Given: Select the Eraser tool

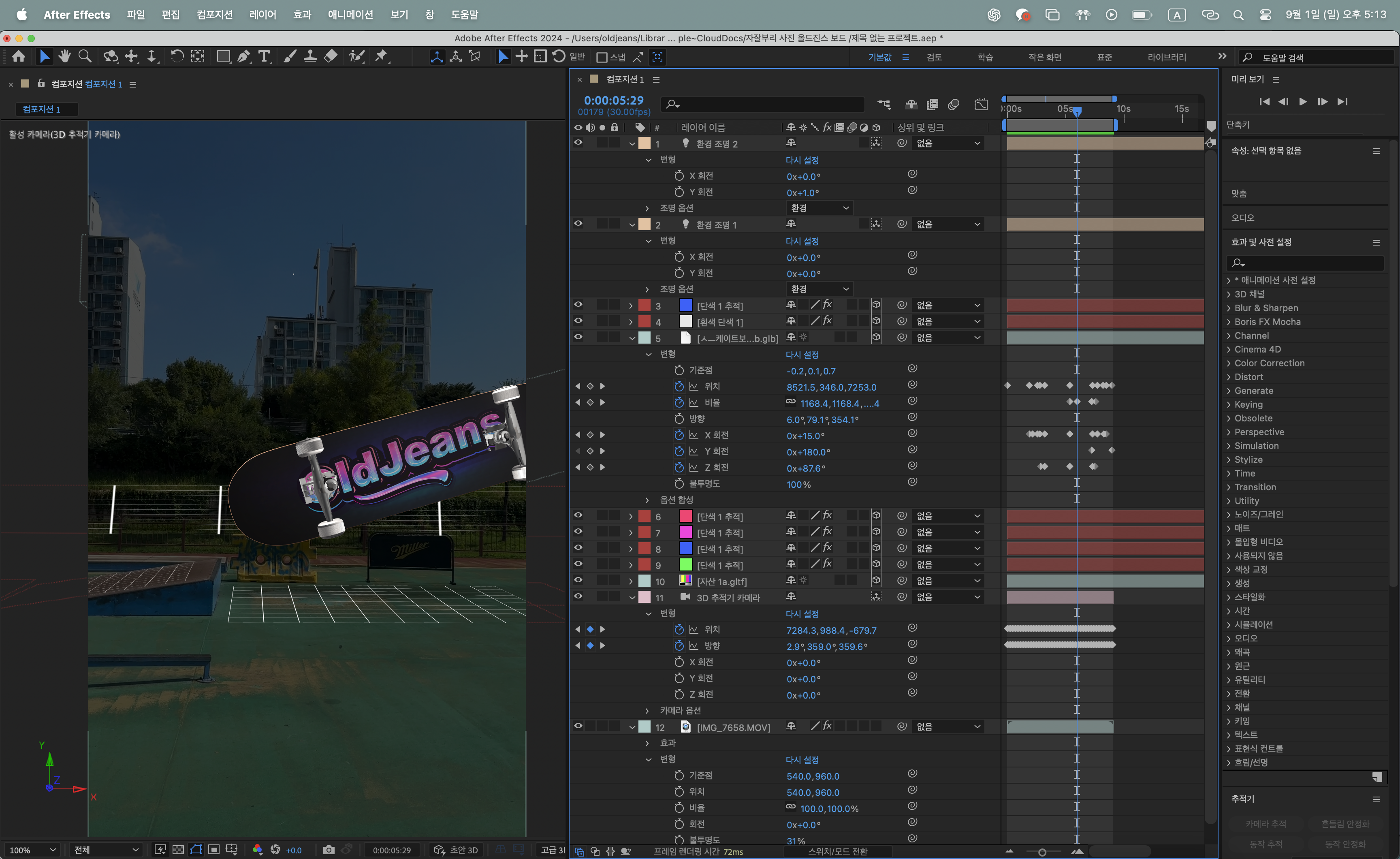Looking at the screenshot, I should click(331, 56).
